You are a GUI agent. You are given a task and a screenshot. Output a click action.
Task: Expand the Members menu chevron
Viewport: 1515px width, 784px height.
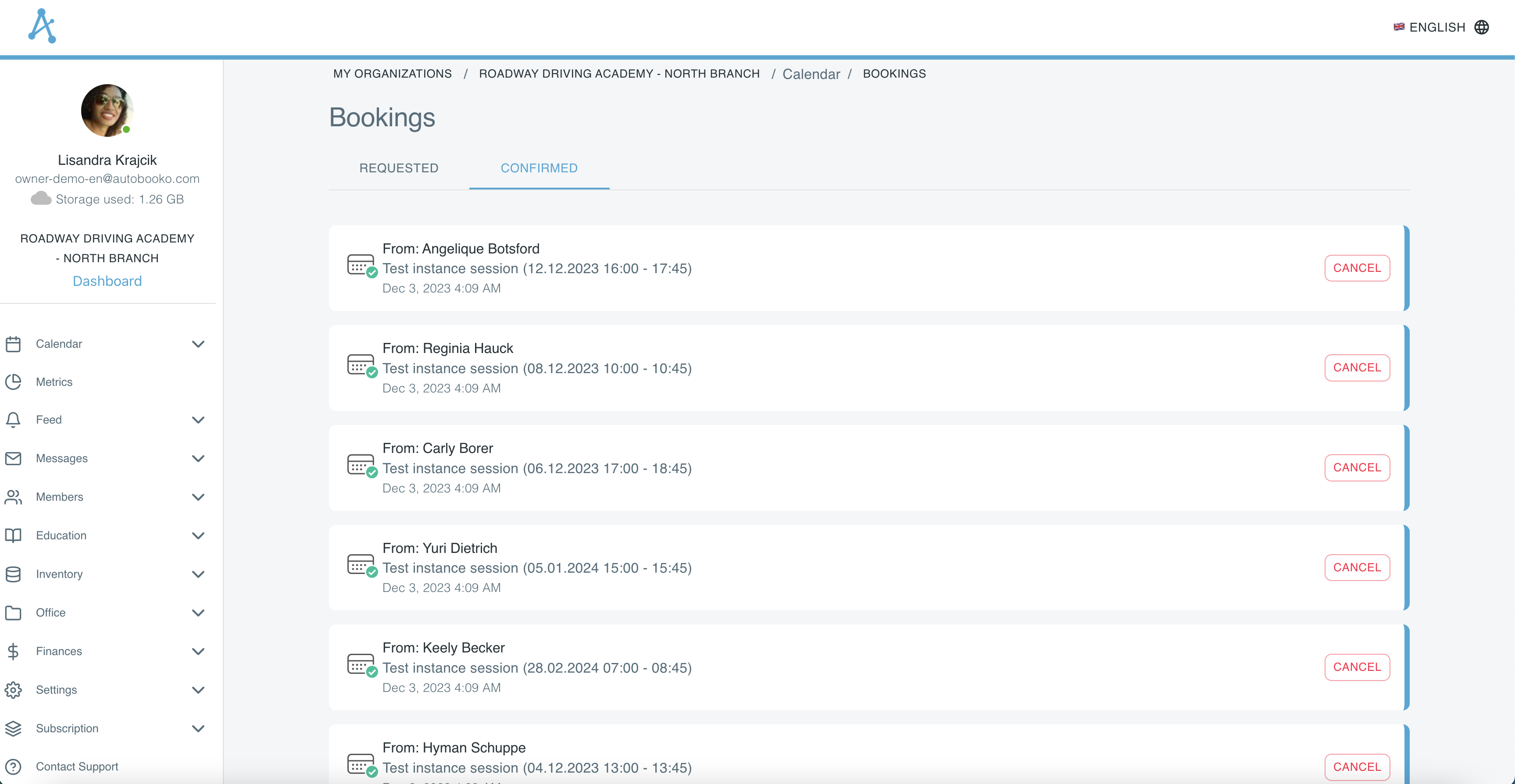[198, 497]
